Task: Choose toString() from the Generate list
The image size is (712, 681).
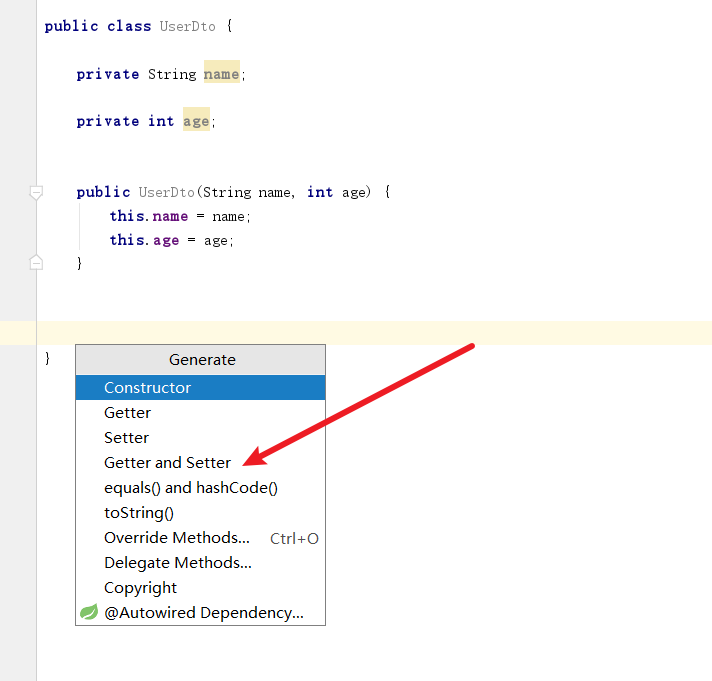Action: (x=138, y=513)
